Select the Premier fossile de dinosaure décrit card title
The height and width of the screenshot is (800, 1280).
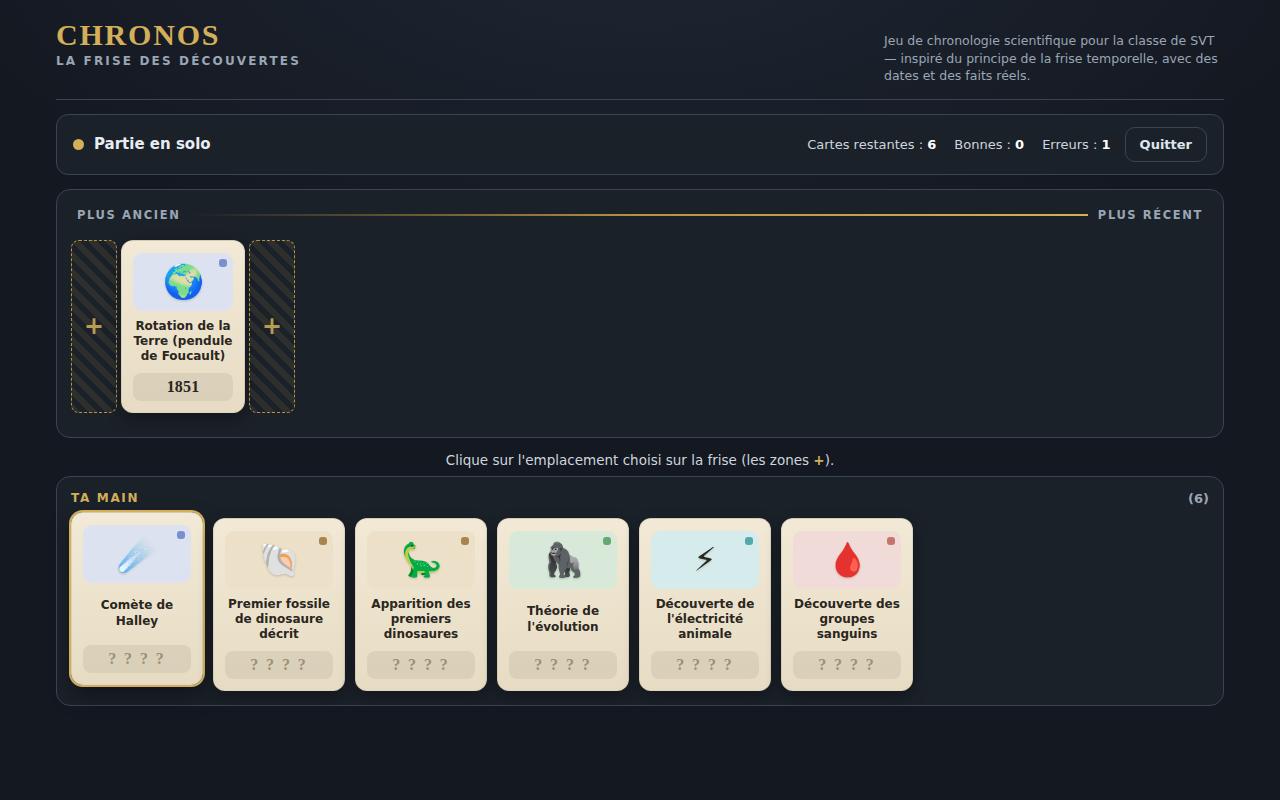pyautogui.click(x=279, y=618)
